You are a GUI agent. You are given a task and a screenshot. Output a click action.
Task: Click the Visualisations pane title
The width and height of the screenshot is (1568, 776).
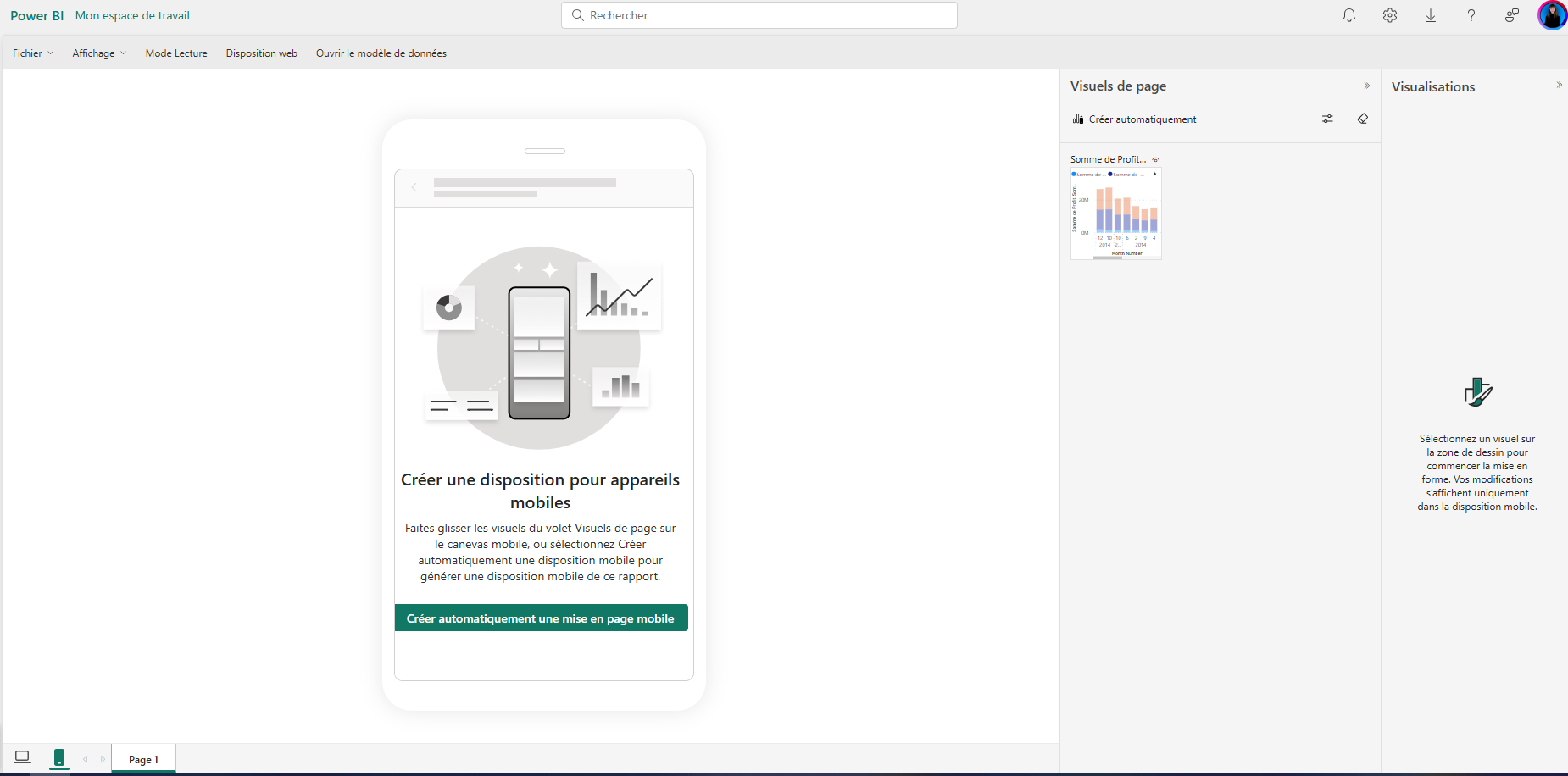pos(1432,86)
